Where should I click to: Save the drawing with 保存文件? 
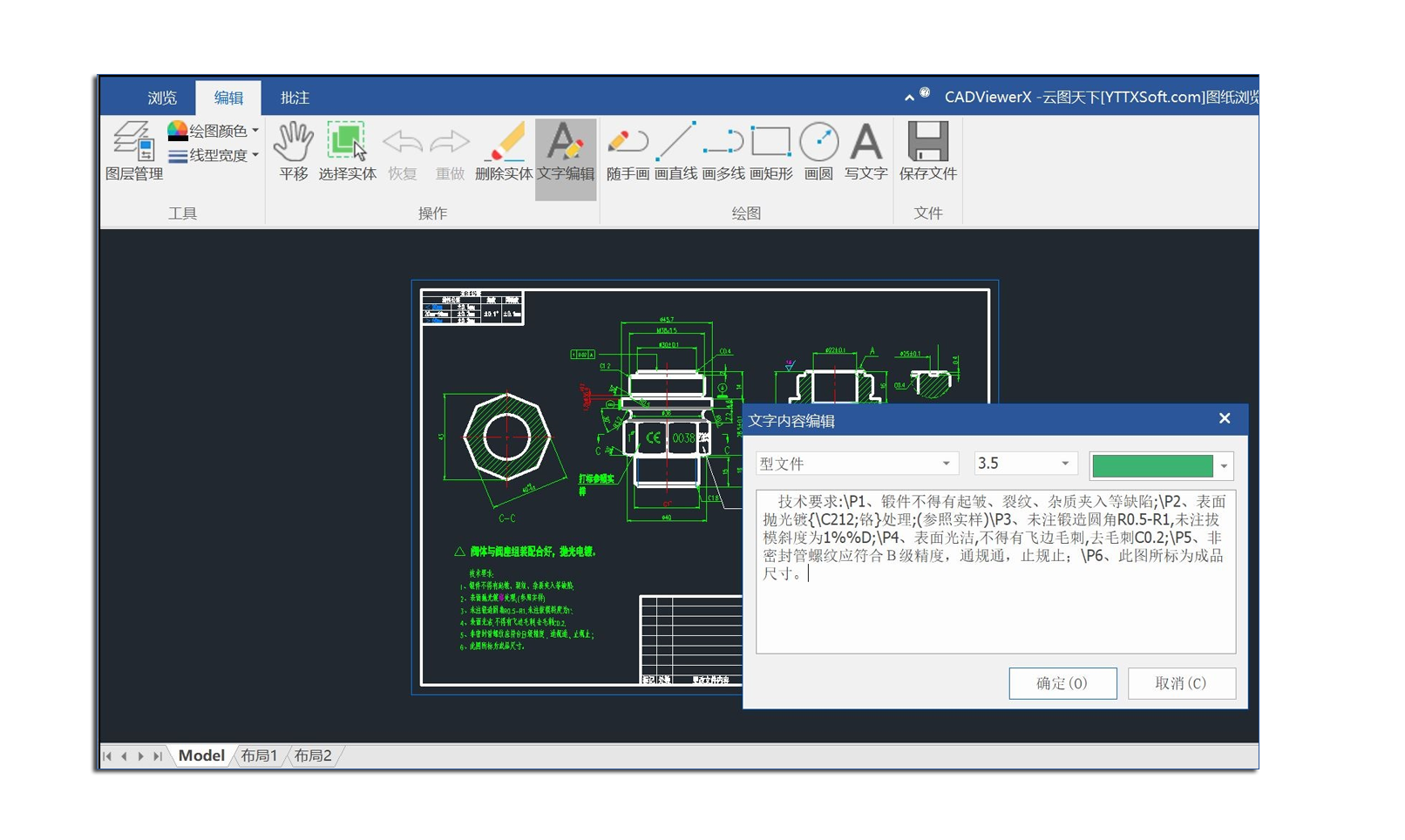[x=926, y=155]
